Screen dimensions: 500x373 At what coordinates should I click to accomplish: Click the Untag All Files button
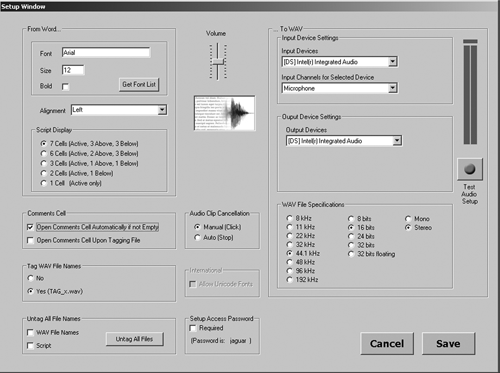pos(135,339)
